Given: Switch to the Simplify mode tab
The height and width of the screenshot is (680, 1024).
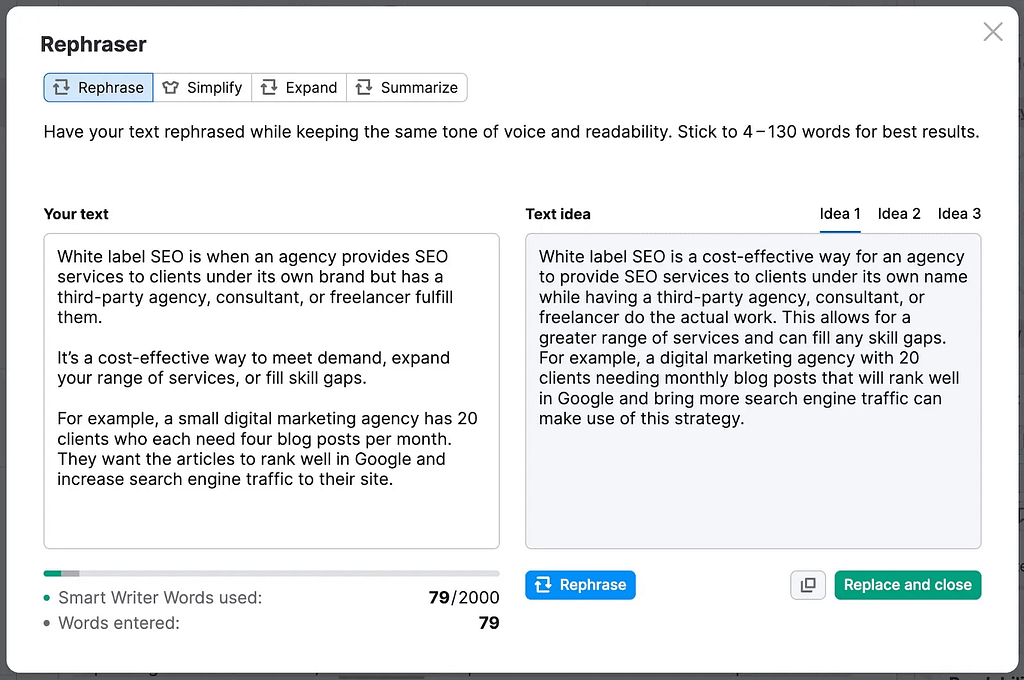Looking at the screenshot, I should coord(203,88).
